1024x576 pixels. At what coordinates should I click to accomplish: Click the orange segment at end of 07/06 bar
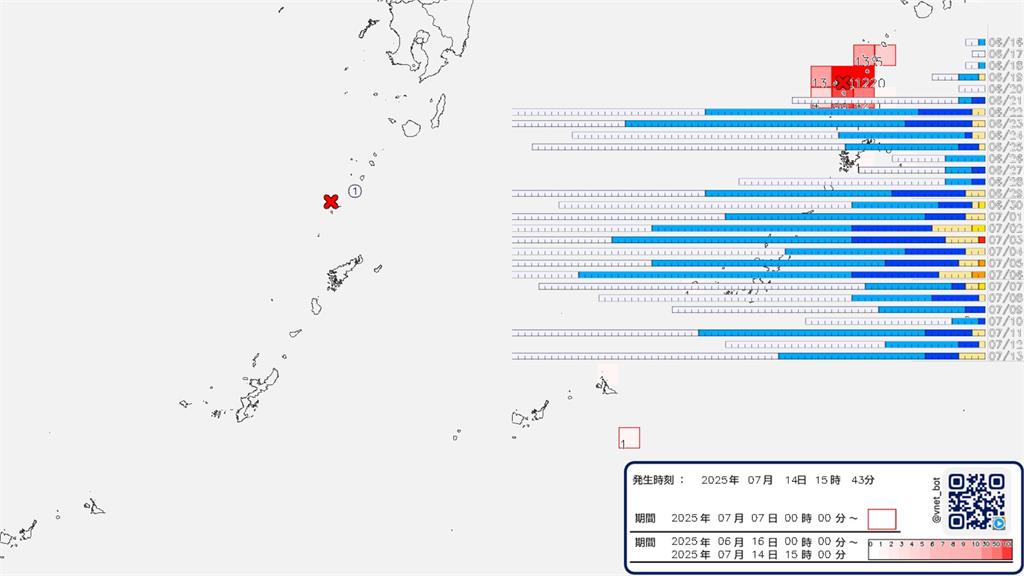click(x=978, y=275)
